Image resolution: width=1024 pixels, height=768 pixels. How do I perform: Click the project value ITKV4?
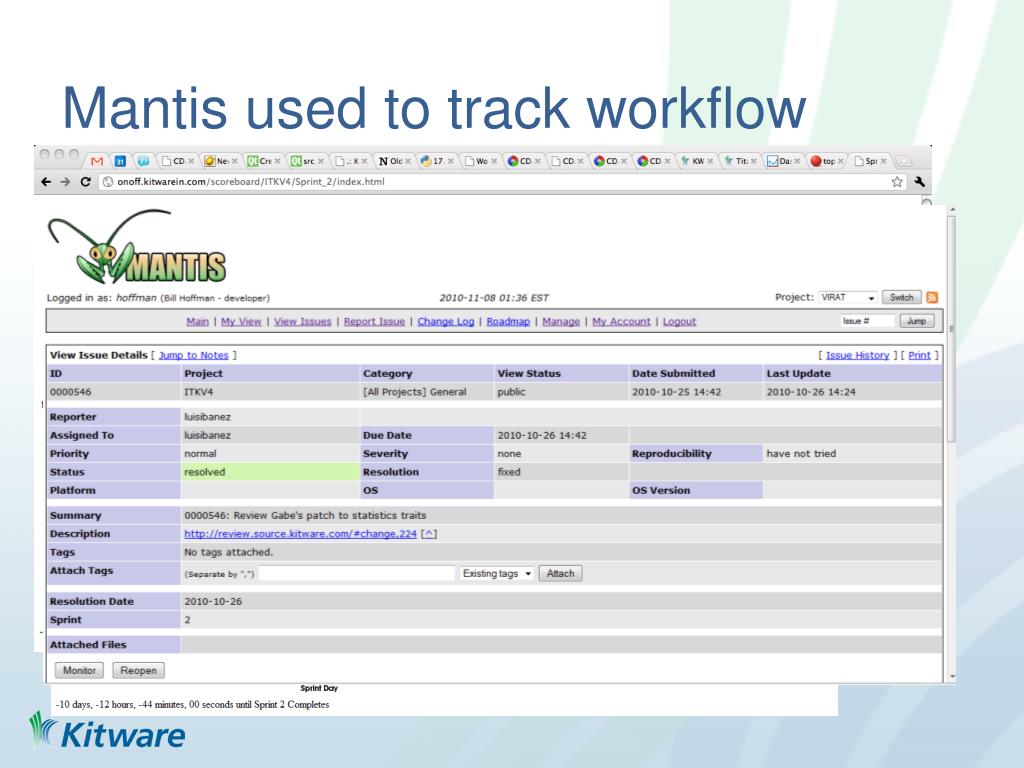coord(199,392)
